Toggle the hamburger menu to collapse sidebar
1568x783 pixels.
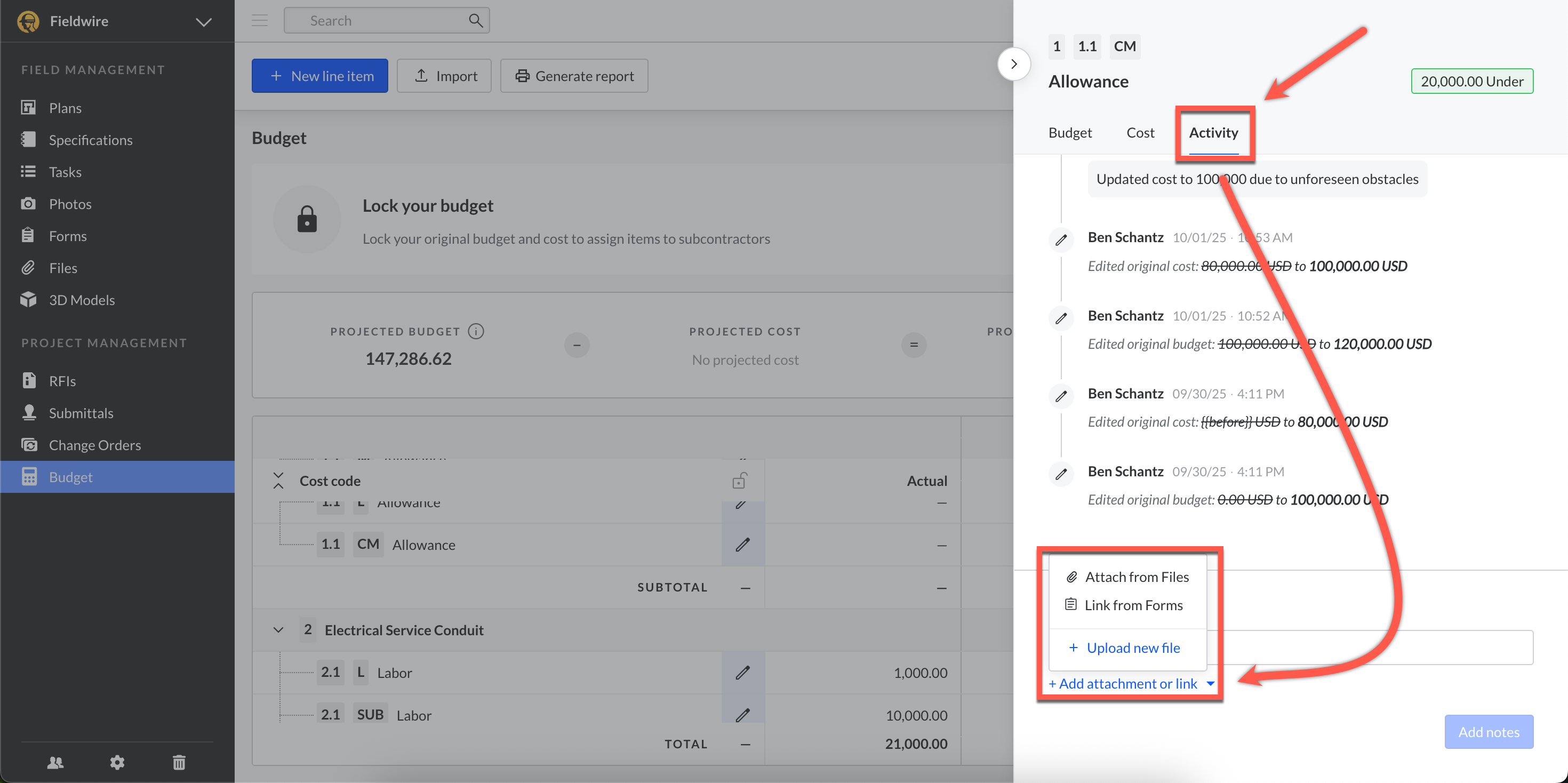coord(260,21)
